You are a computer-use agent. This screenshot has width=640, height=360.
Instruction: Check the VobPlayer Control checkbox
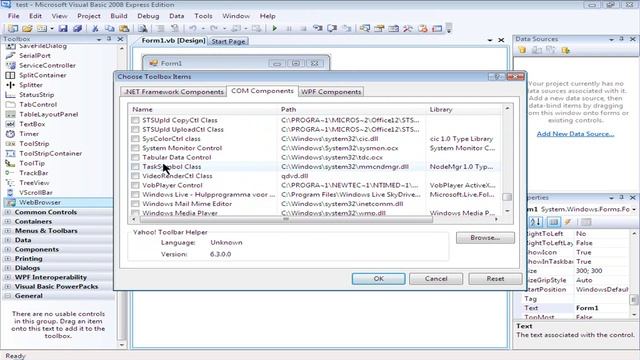click(135, 185)
